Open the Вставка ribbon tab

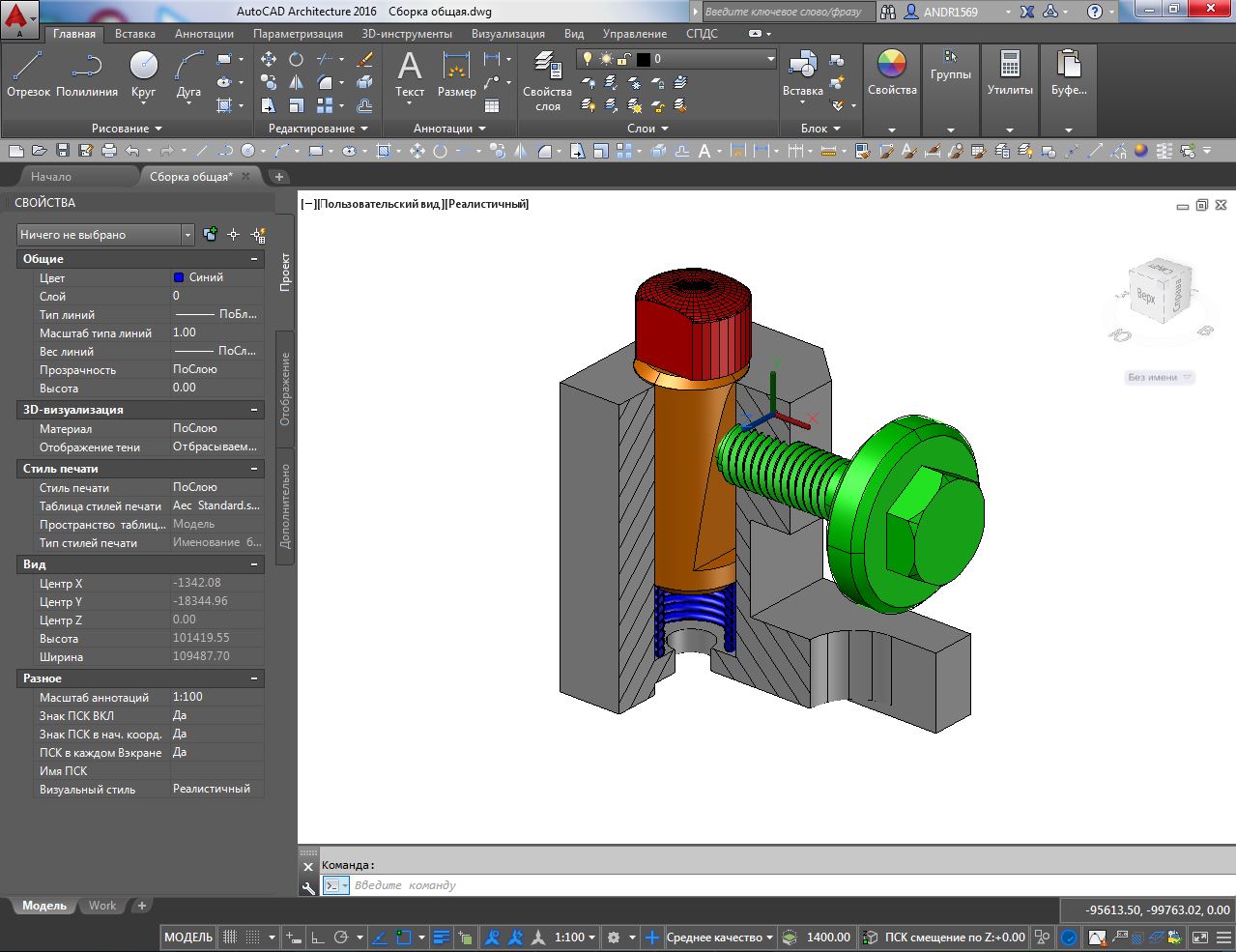[x=135, y=34]
